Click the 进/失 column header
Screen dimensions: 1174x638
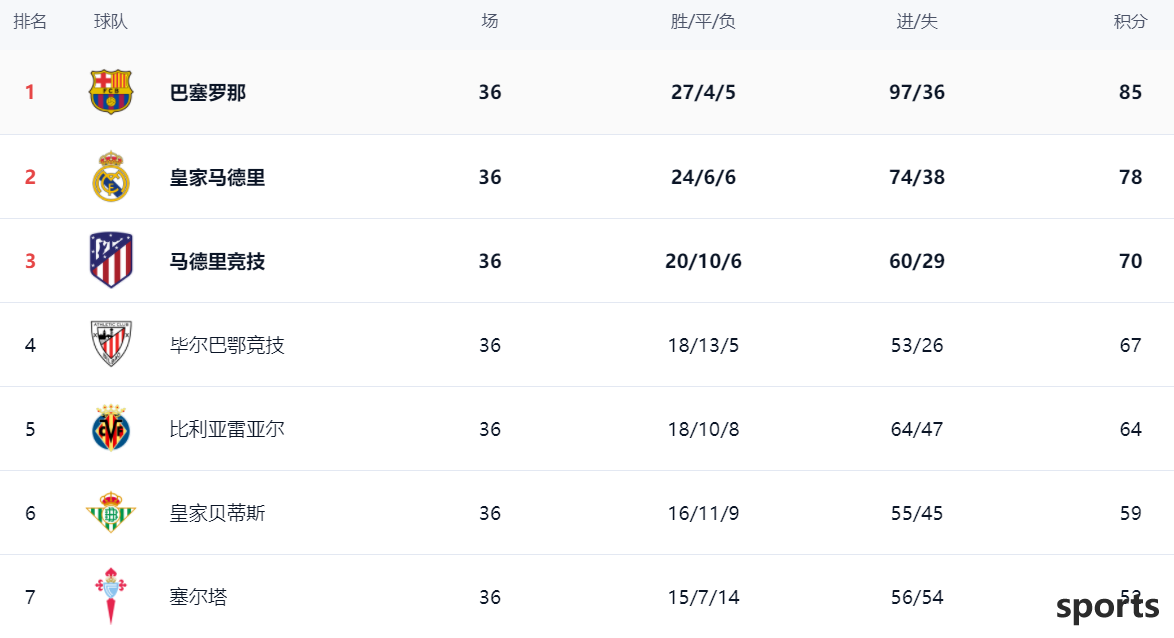pyautogui.click(x=917, y=22)
